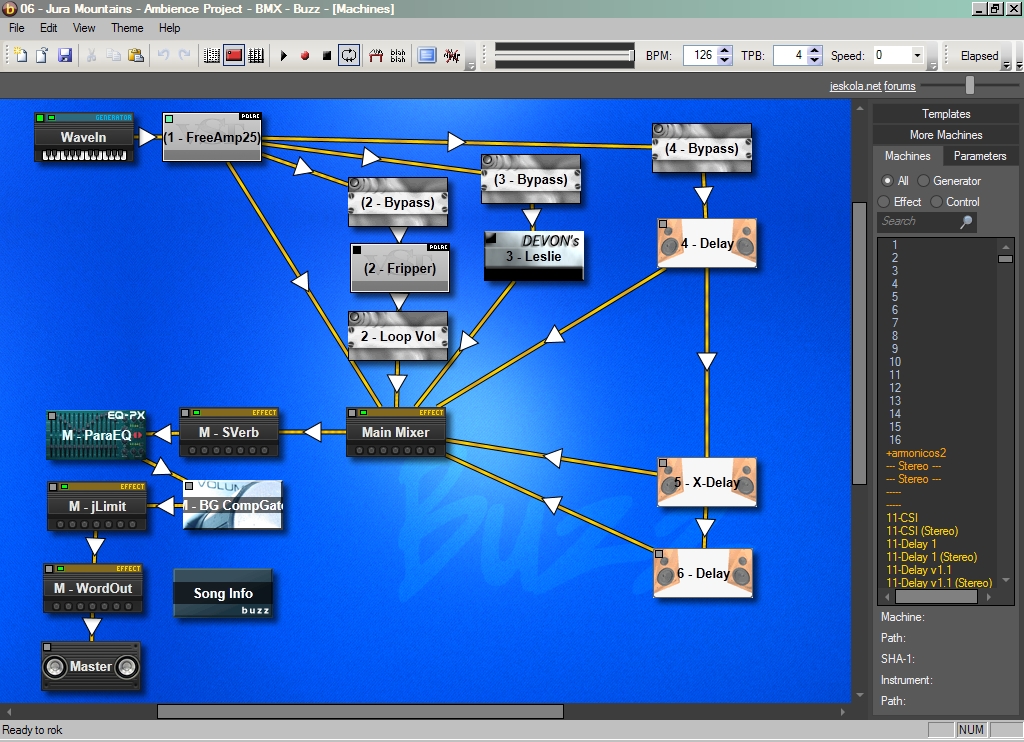Click the Play button in toolbar
1024x742 pixels.
(x=284, y=56)
